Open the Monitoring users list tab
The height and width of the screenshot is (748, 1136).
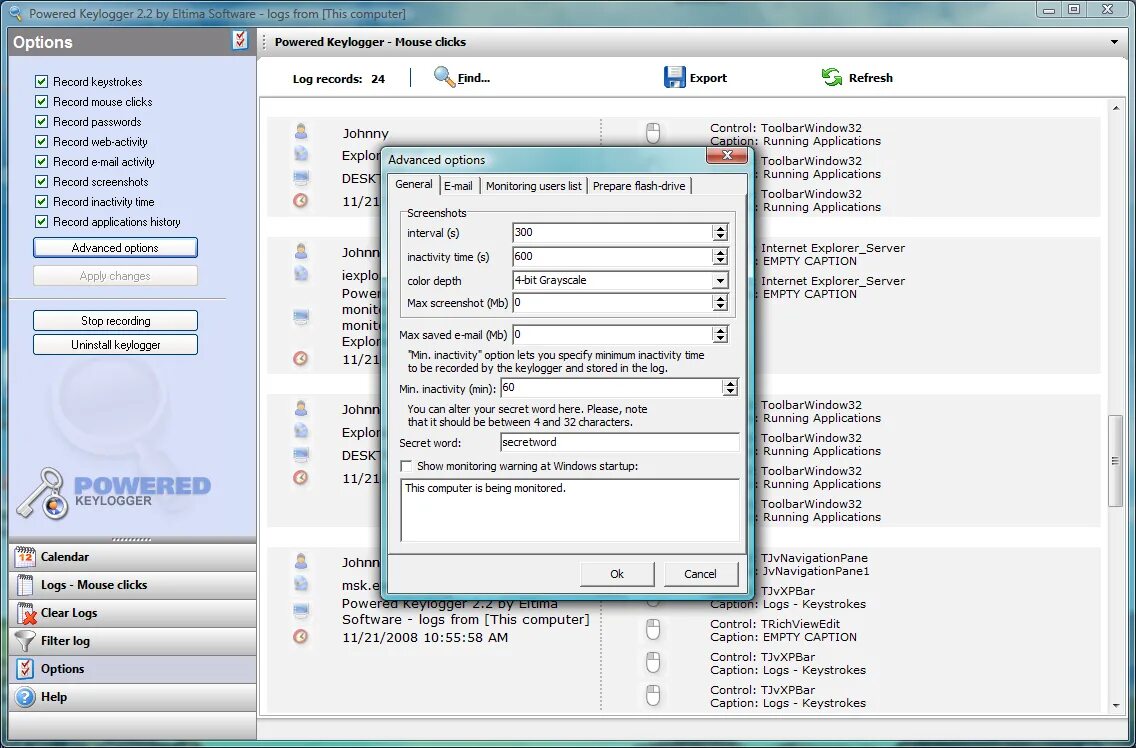pyautogui.click(x=533, y=186)
